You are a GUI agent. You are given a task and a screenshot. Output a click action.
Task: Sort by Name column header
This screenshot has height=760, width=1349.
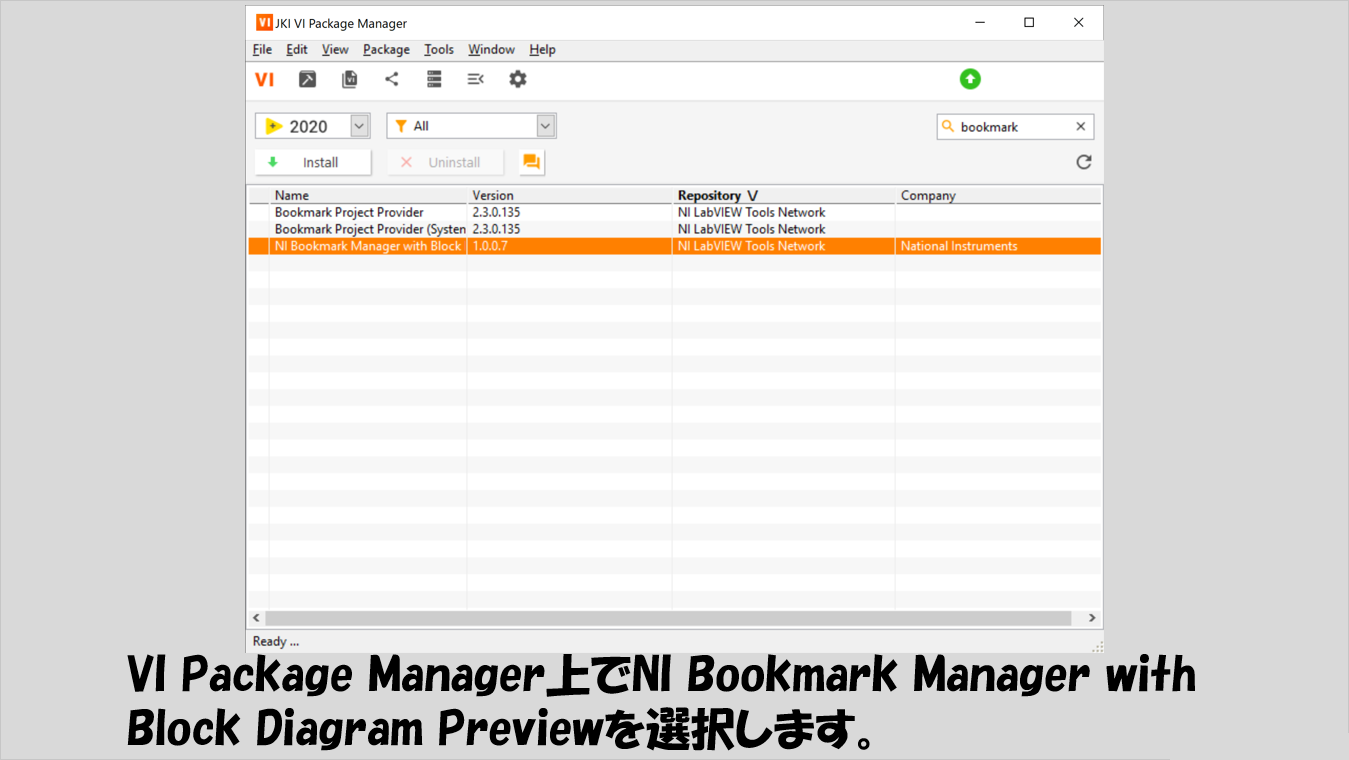pos(368,195)
